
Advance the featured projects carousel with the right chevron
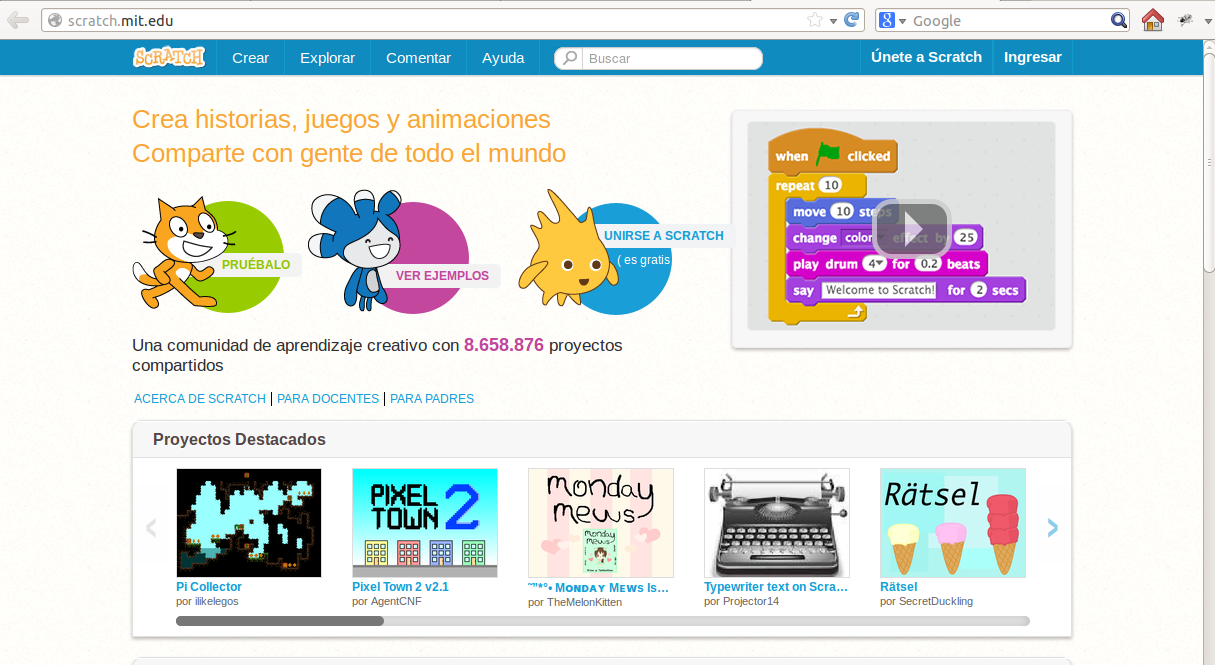[x=1052, y=527]
